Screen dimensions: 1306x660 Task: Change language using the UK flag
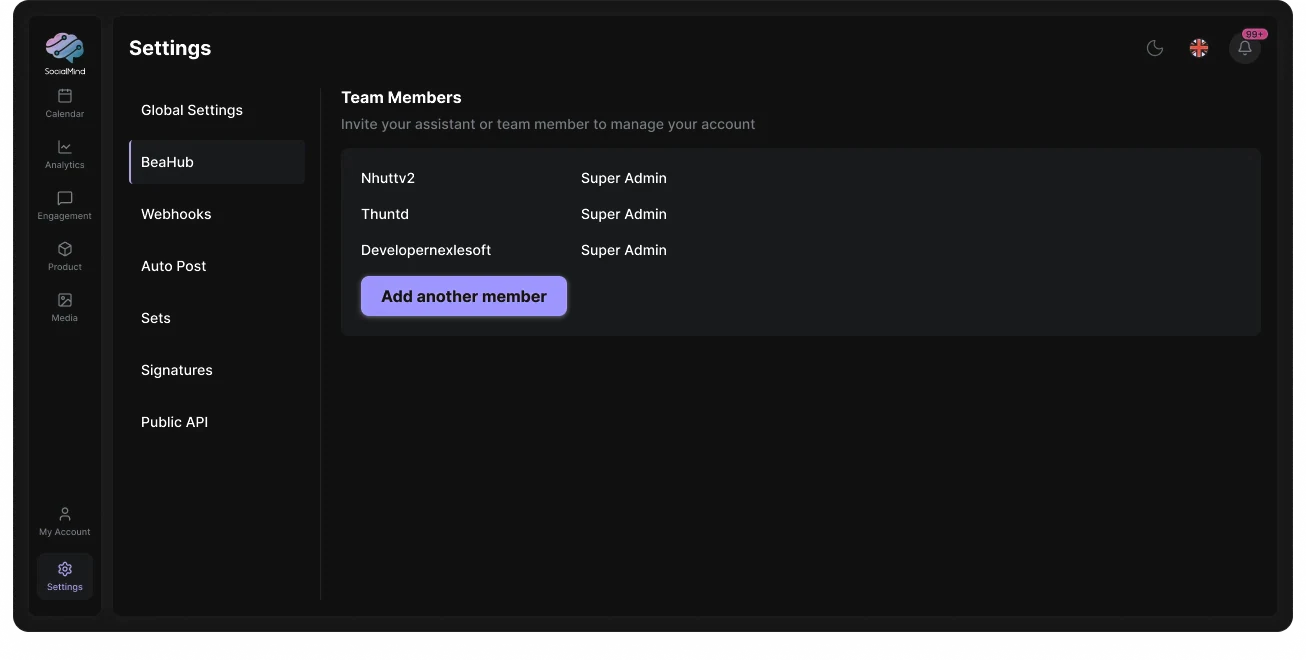[1199, 48]
